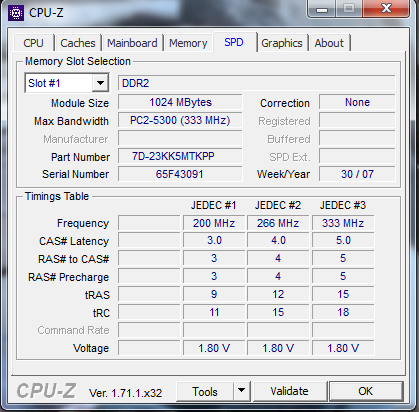419x412 pixels.
Task: Close the CPU-Z window
Action: pos(386,8)
